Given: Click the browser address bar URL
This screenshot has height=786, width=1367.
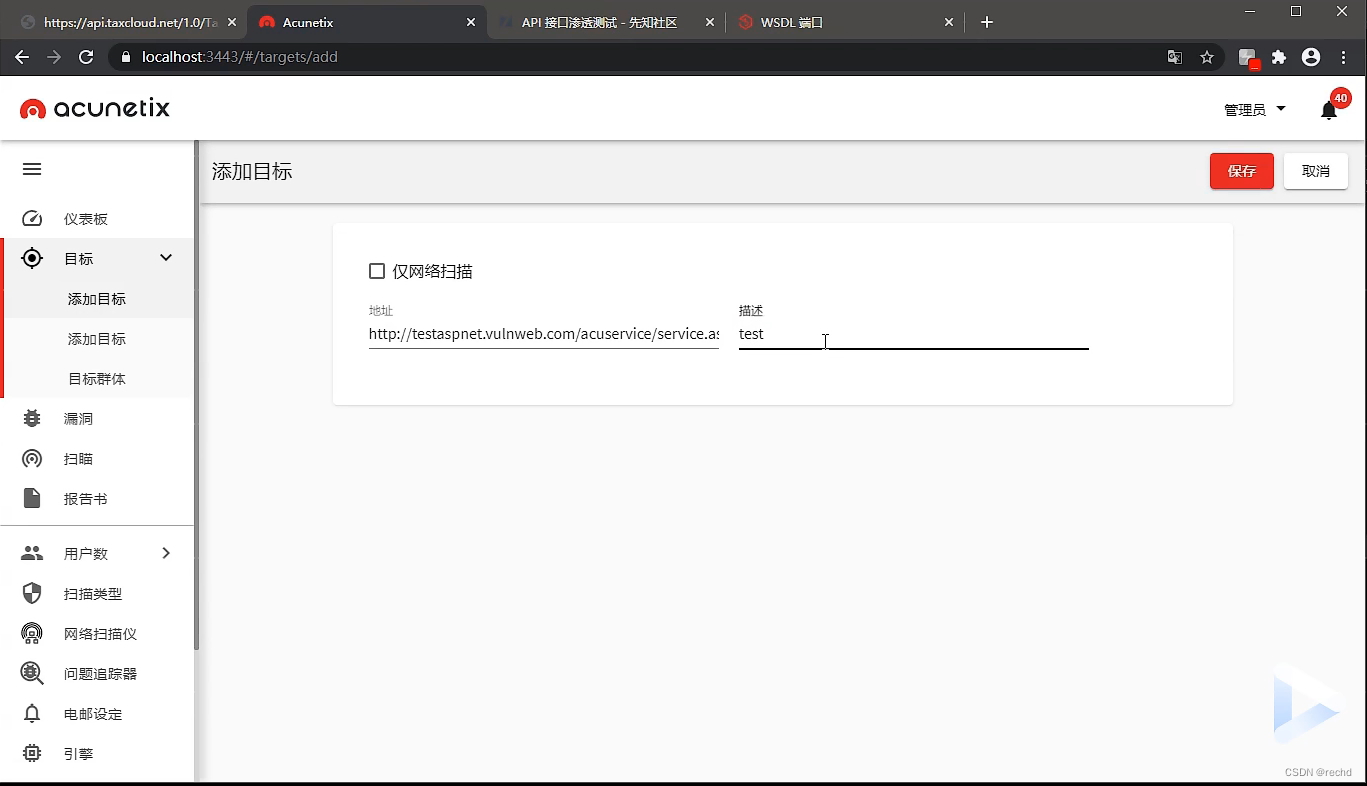Looking at the screenshot, I should [240, 57].
